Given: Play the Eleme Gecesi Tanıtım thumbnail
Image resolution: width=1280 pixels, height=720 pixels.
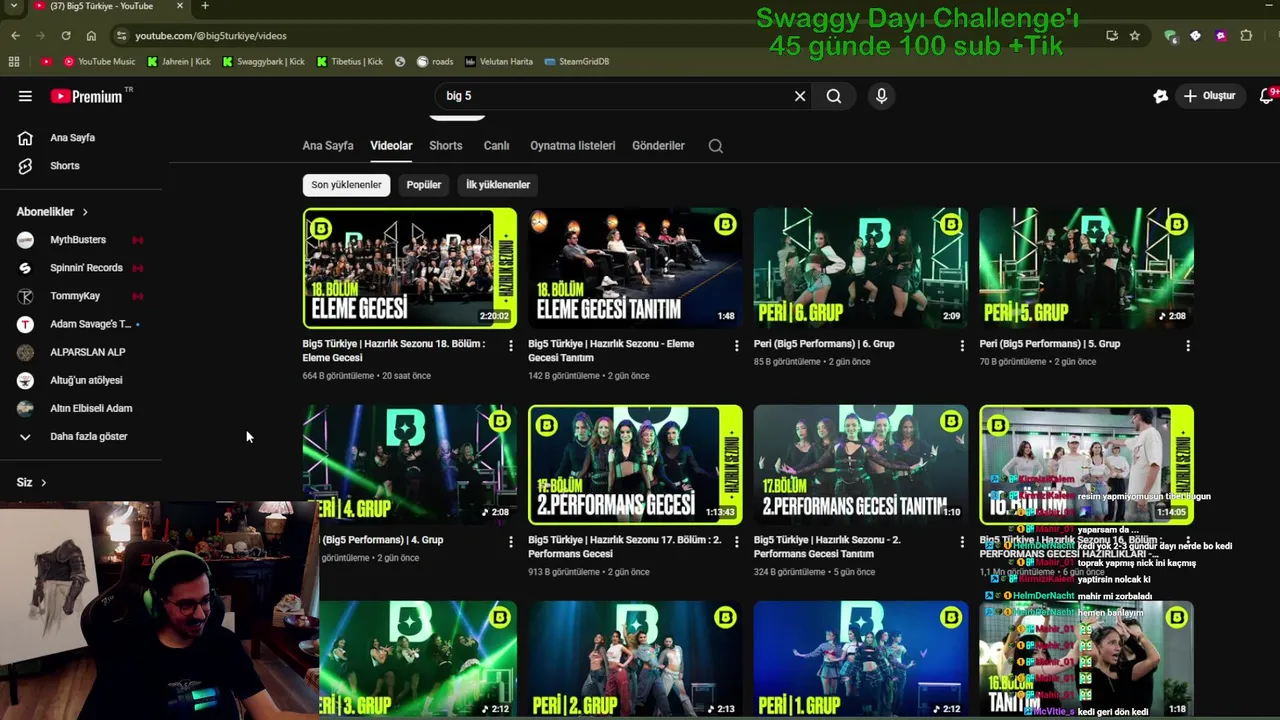Looking at the screenshot, I should pyautogui.click(x=635, y=268).
